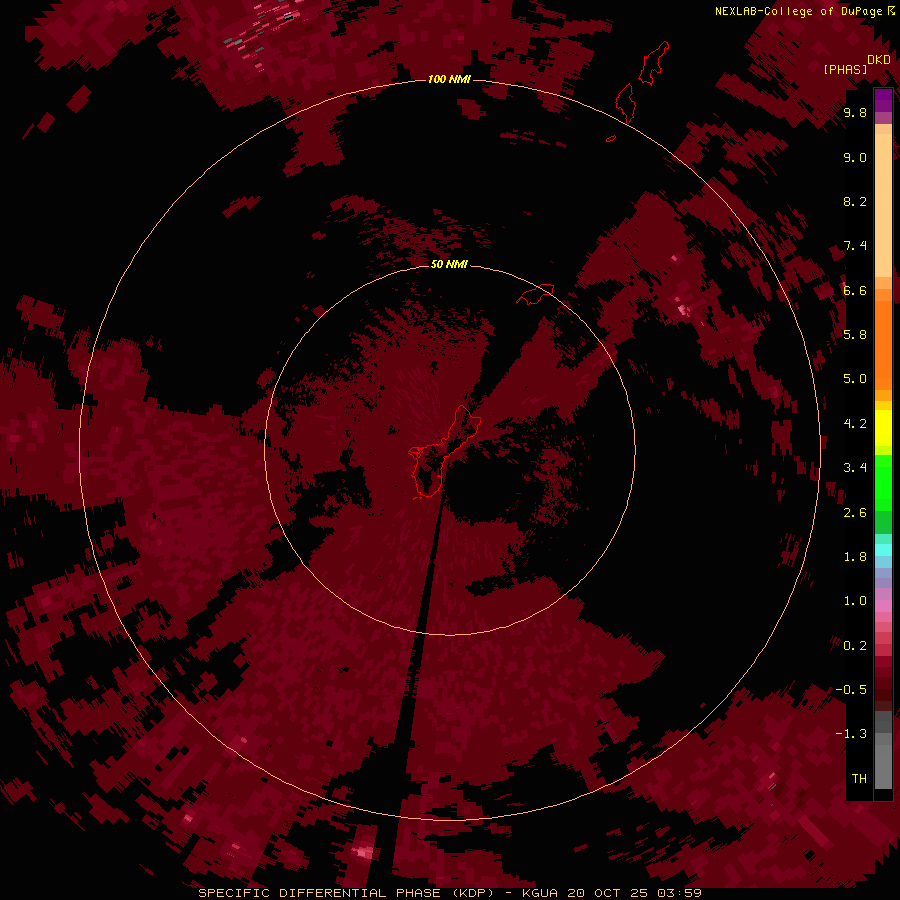Click the 03:59 timestamp
The height and width of the screenshot is (900, 900).
click(680, 893)
